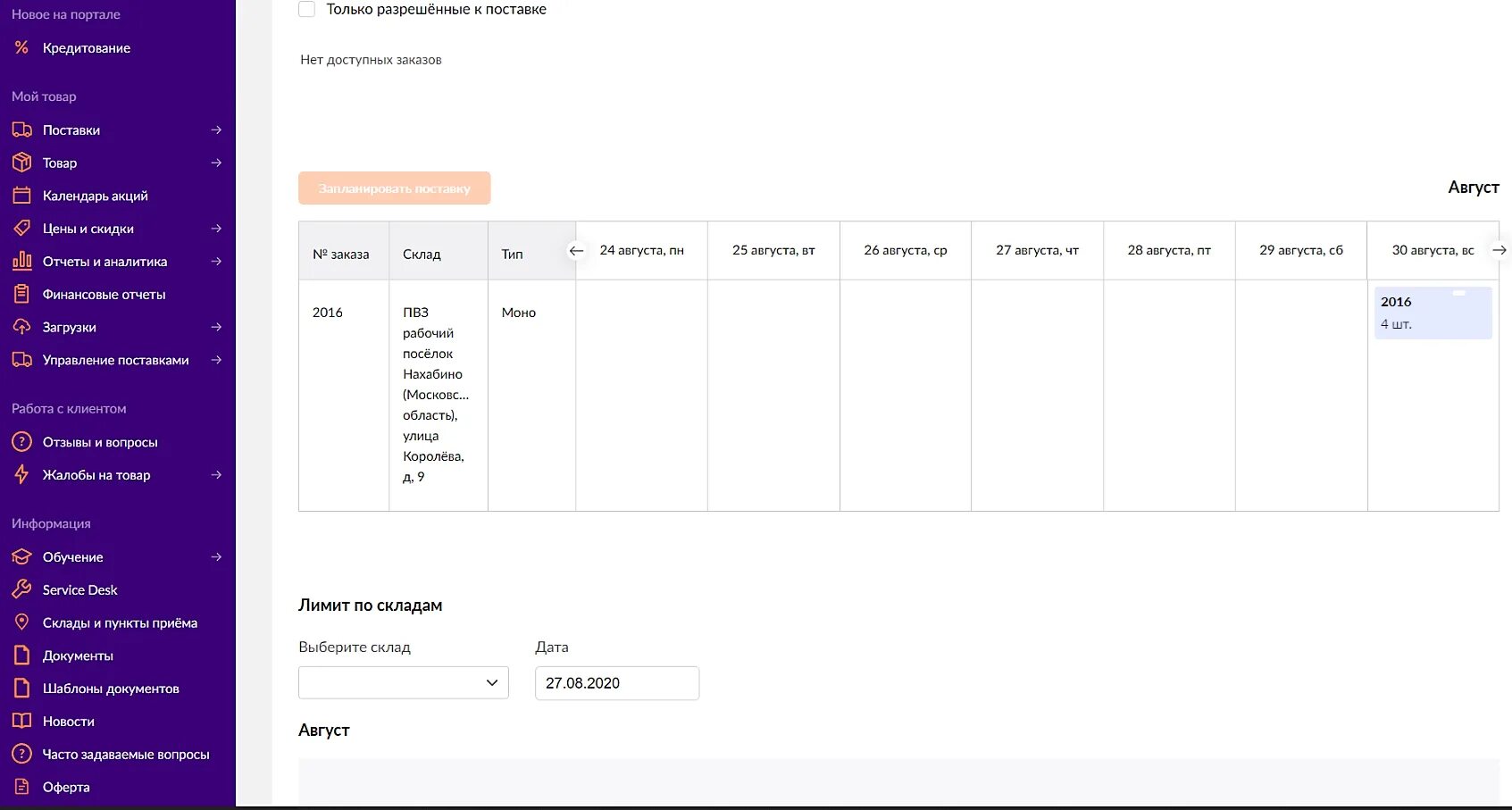Open the Выберите склад dropdown
1512x810 pixels.
click(x=404, y=682)
